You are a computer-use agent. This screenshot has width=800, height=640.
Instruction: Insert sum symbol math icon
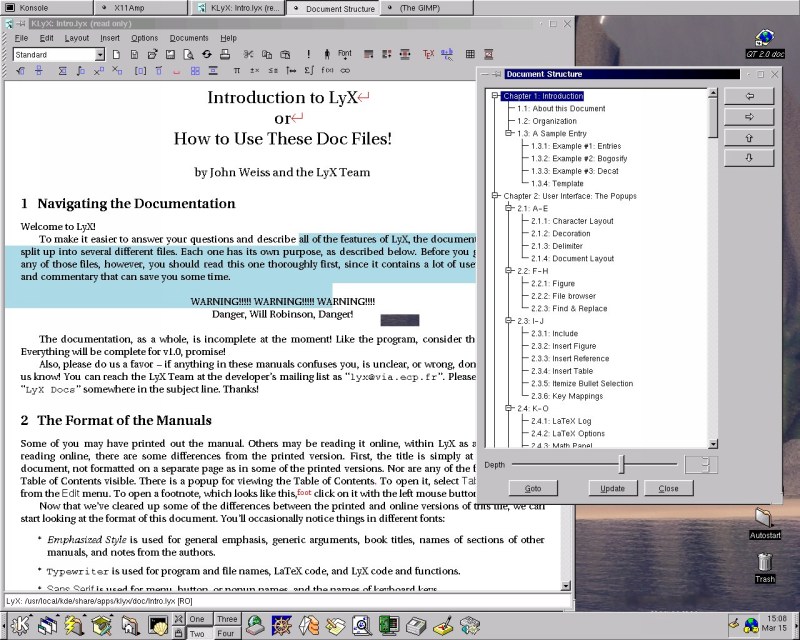(x=62, y=70)
